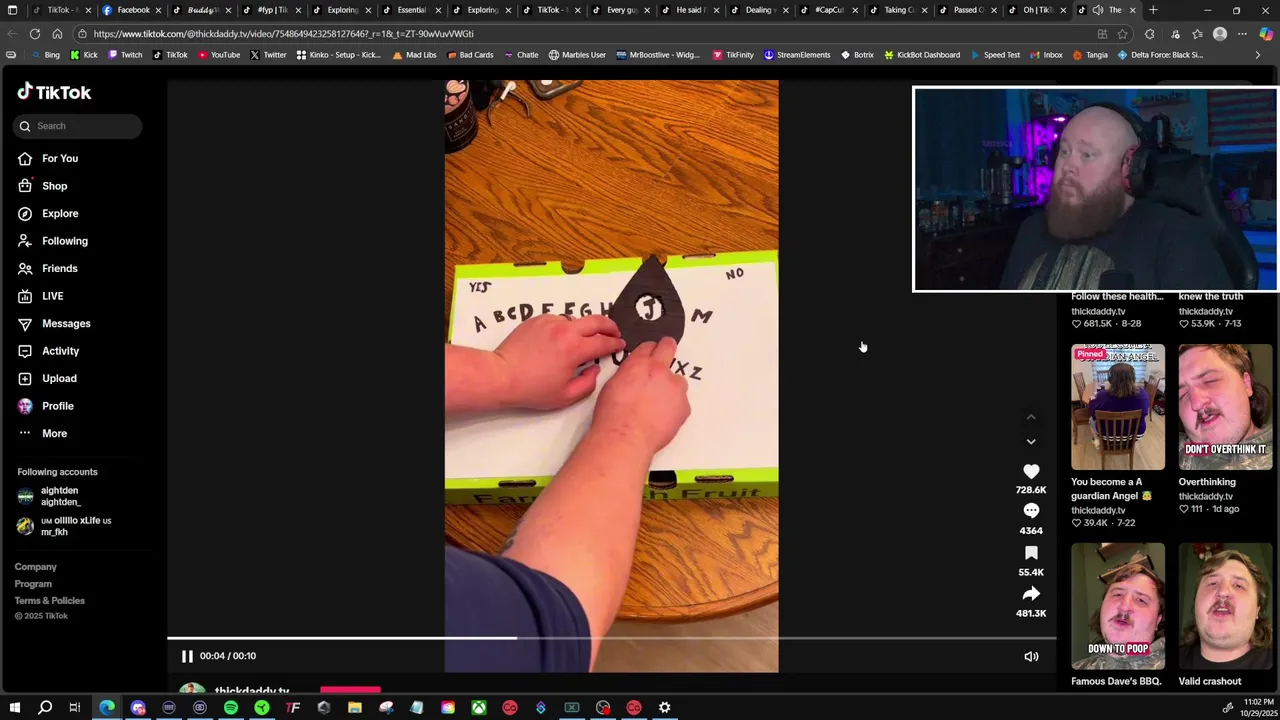Go to the next video
Image resolution: width=1280 pixels, height=720 pixels.
tap(1031, 441)
